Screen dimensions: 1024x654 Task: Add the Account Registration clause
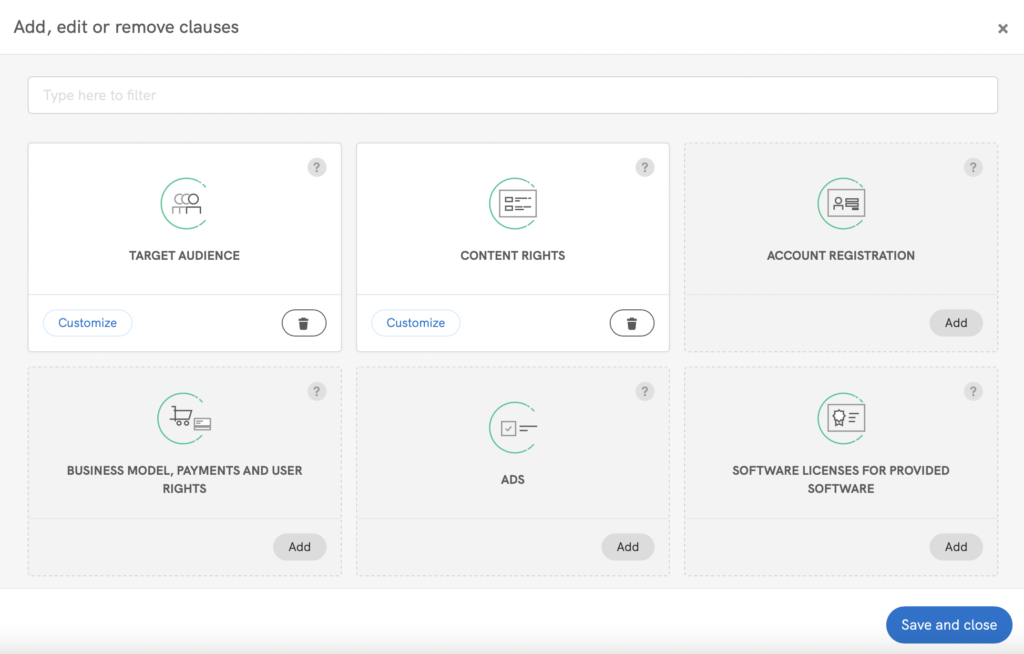point(956,323)
